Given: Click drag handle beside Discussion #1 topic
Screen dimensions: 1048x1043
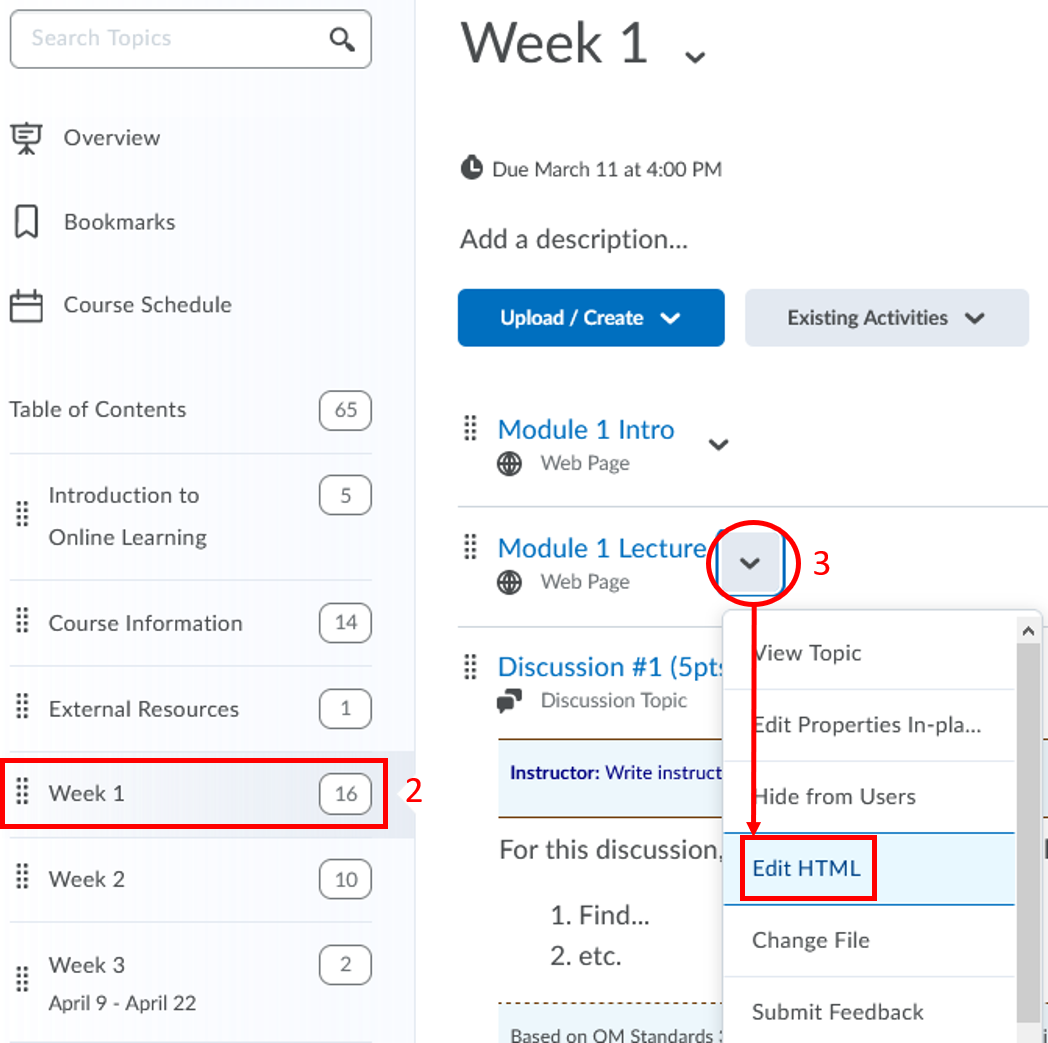Looking at the screenshot, I should (470, 667).
